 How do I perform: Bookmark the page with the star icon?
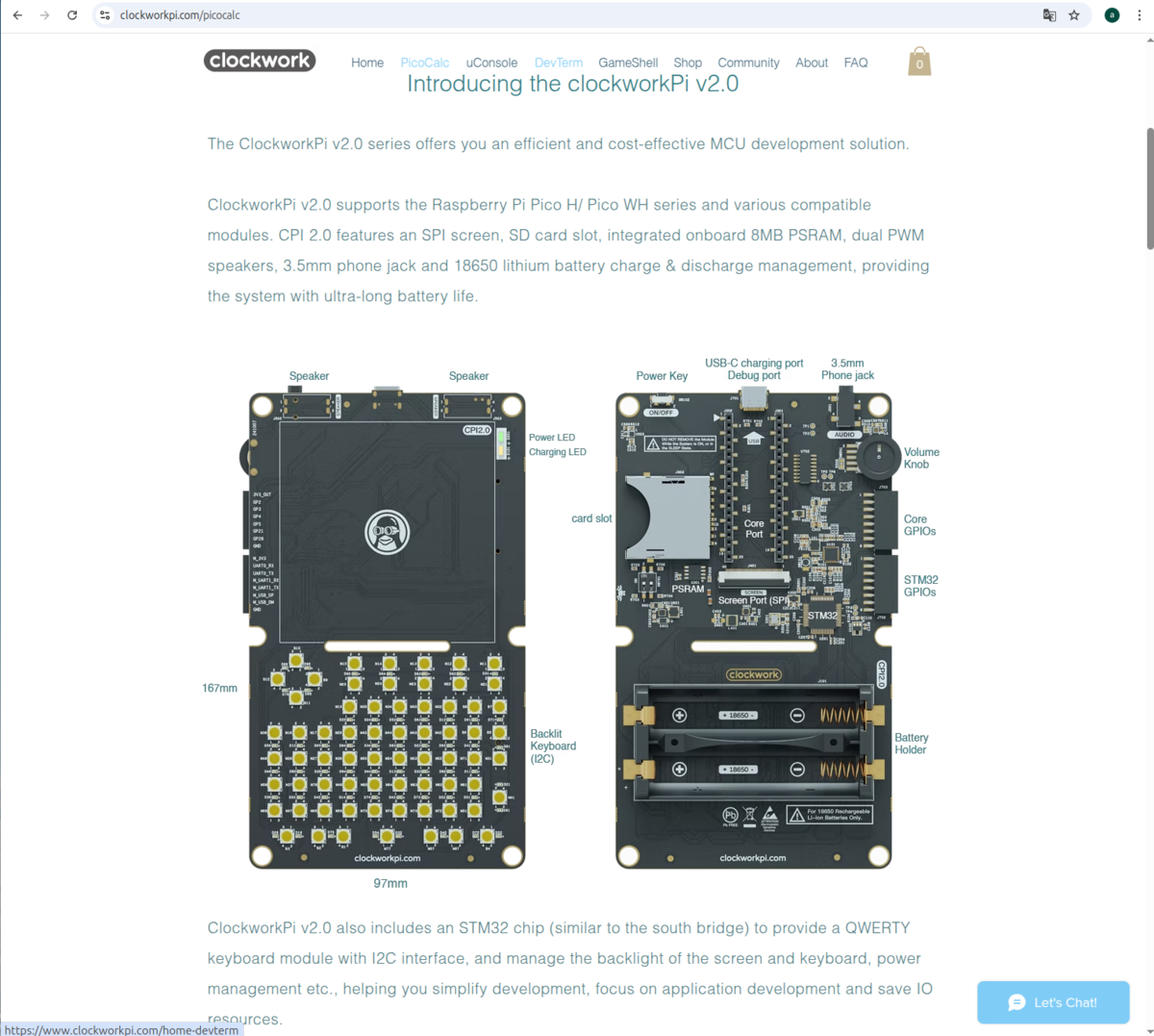click(1073, 15)
